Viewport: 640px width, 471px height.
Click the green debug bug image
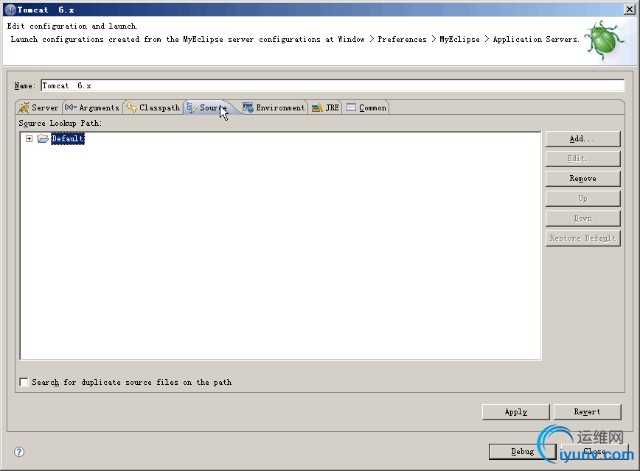pos(604,41)
